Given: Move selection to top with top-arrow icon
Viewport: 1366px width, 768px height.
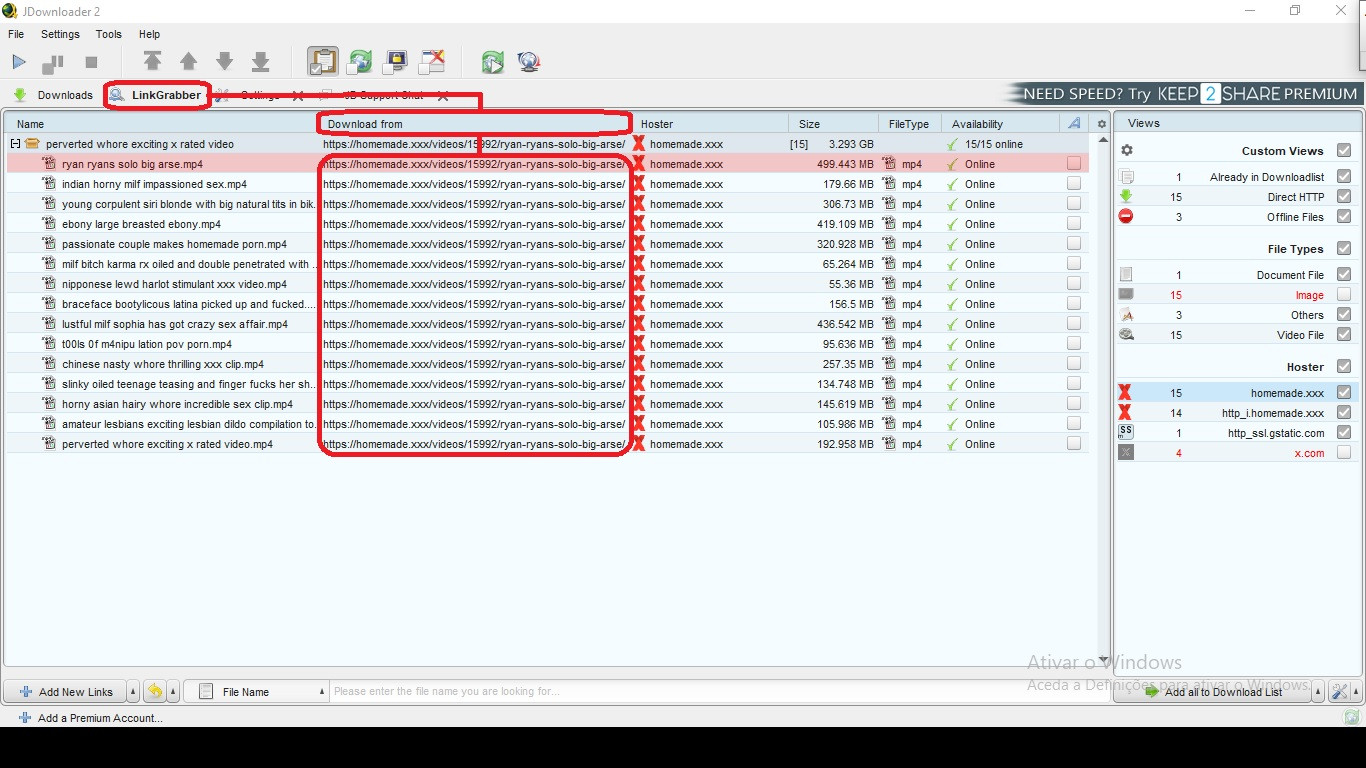Looking at the screenshot, I should click(x=152, y=62).
